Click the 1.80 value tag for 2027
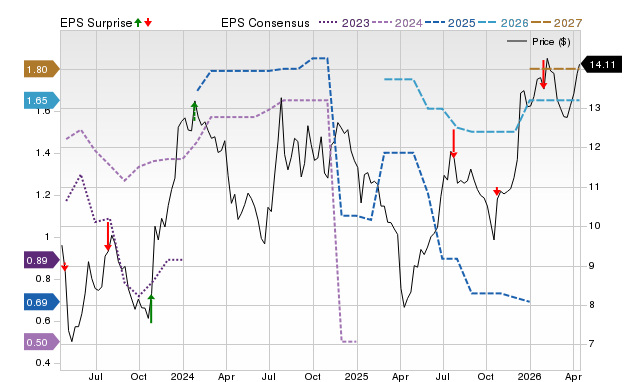Image resolution: width=640 pixels, height=382 pixels. pos(42,69)
